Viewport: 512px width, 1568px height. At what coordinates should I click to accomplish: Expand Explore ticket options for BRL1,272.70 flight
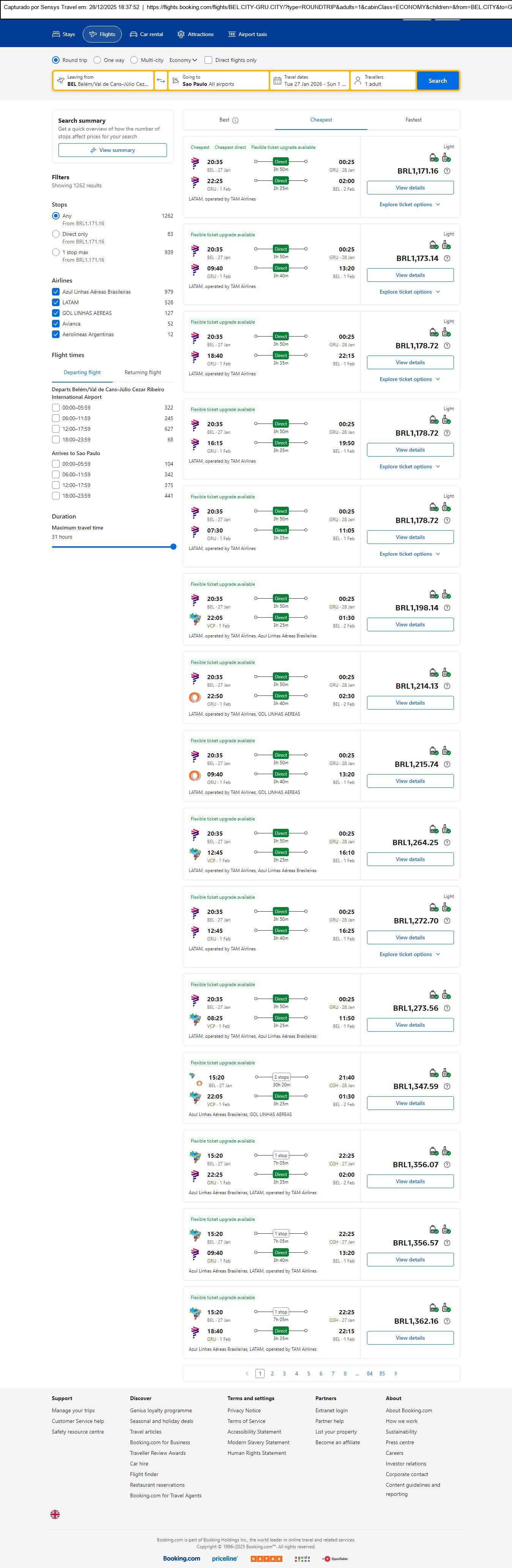tap(409, 955)
